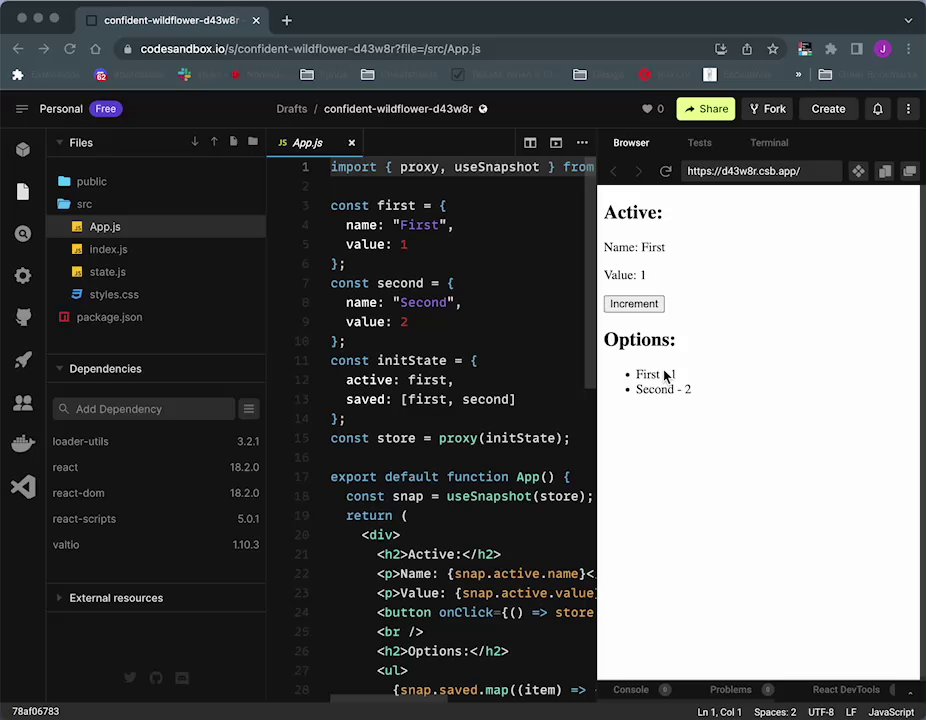926x720 pixels.
Task: Like the sandbox with heart icon
Action: [647, 109]
